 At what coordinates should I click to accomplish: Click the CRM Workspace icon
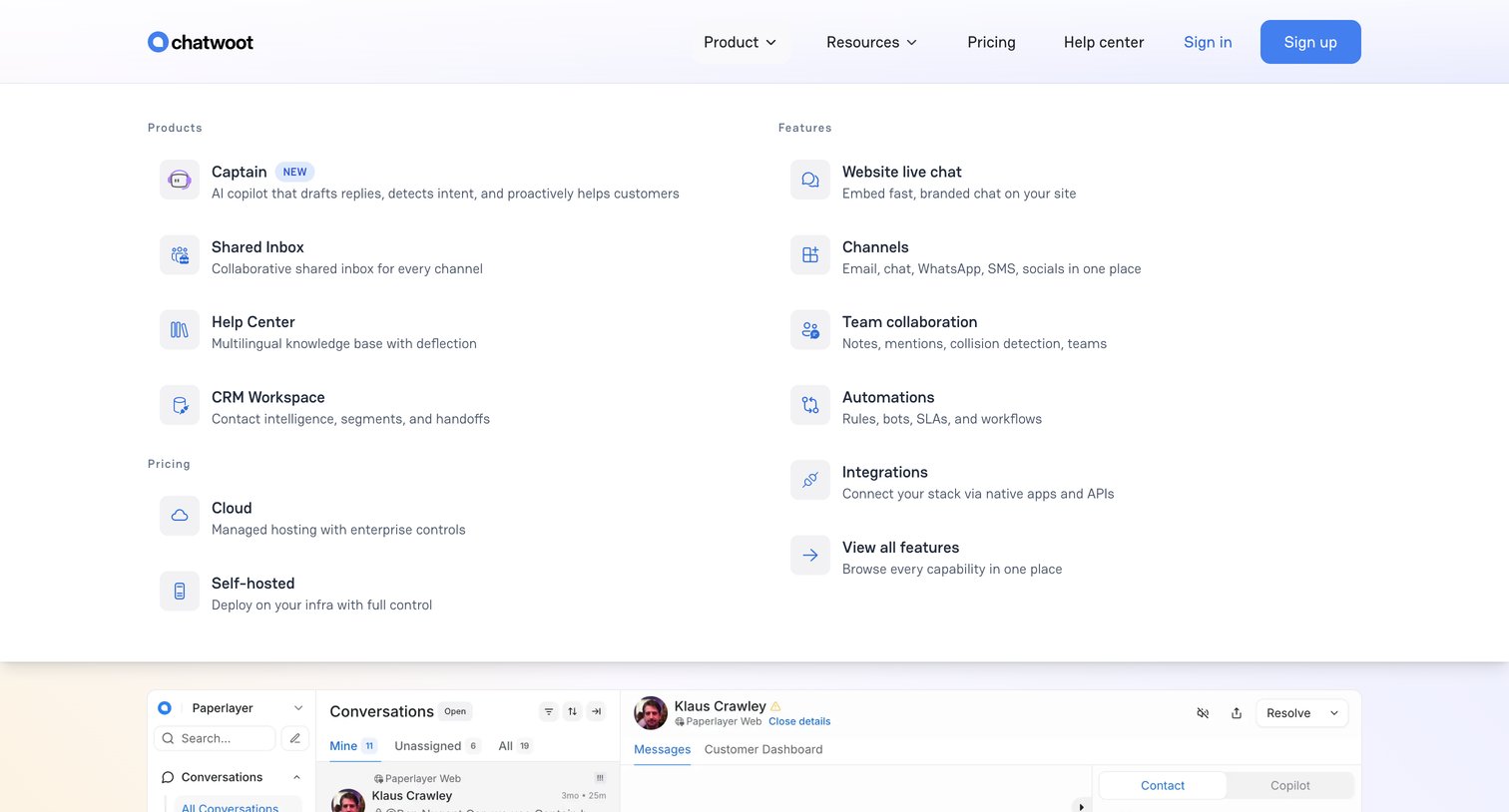(180, 406)
